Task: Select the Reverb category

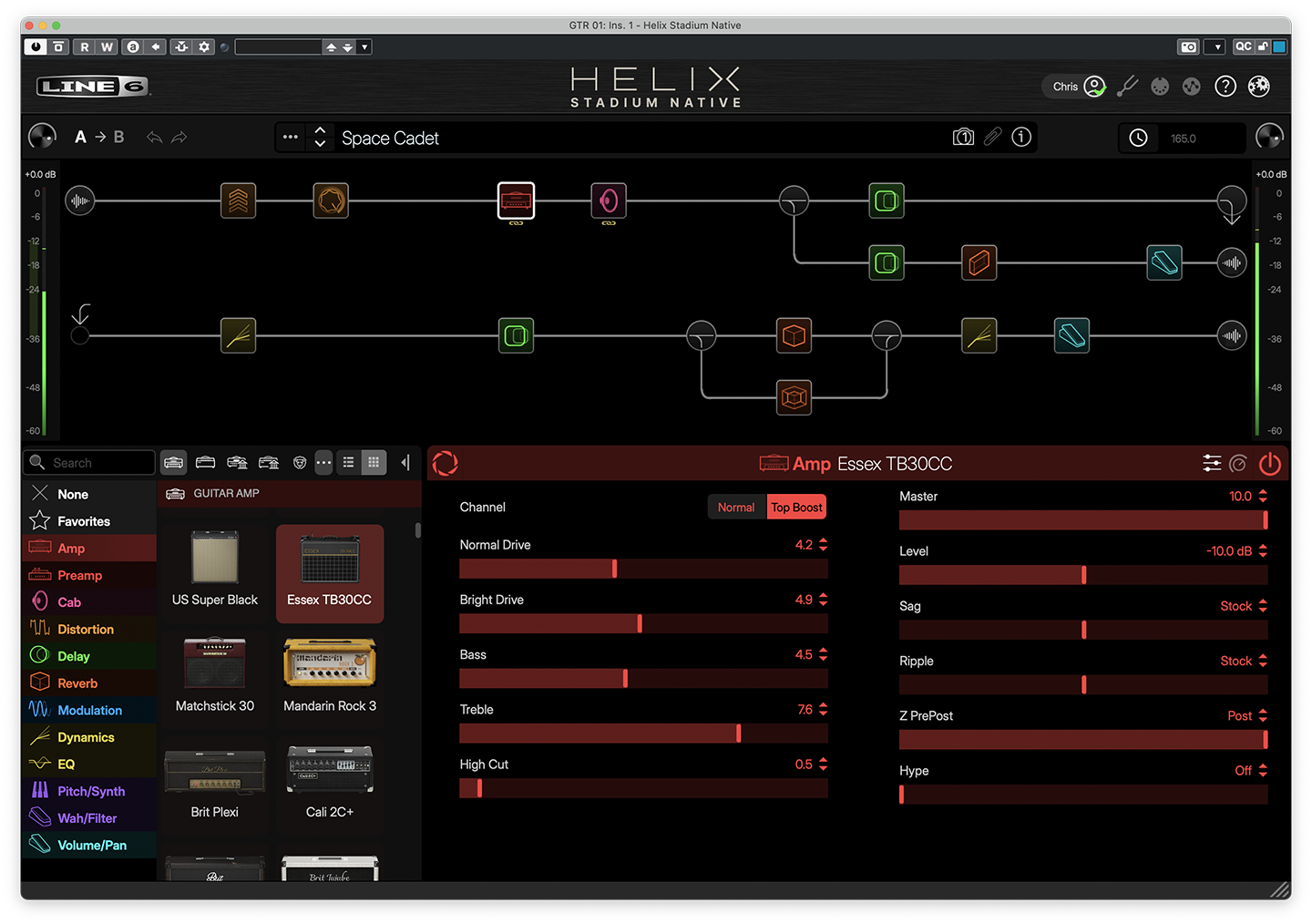Action: click(x=88, y=683)
